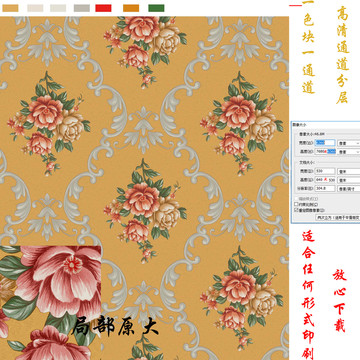Screen dimensions: 360x360
Task: Click the red text 放心下载
Action: pos(340,301)
